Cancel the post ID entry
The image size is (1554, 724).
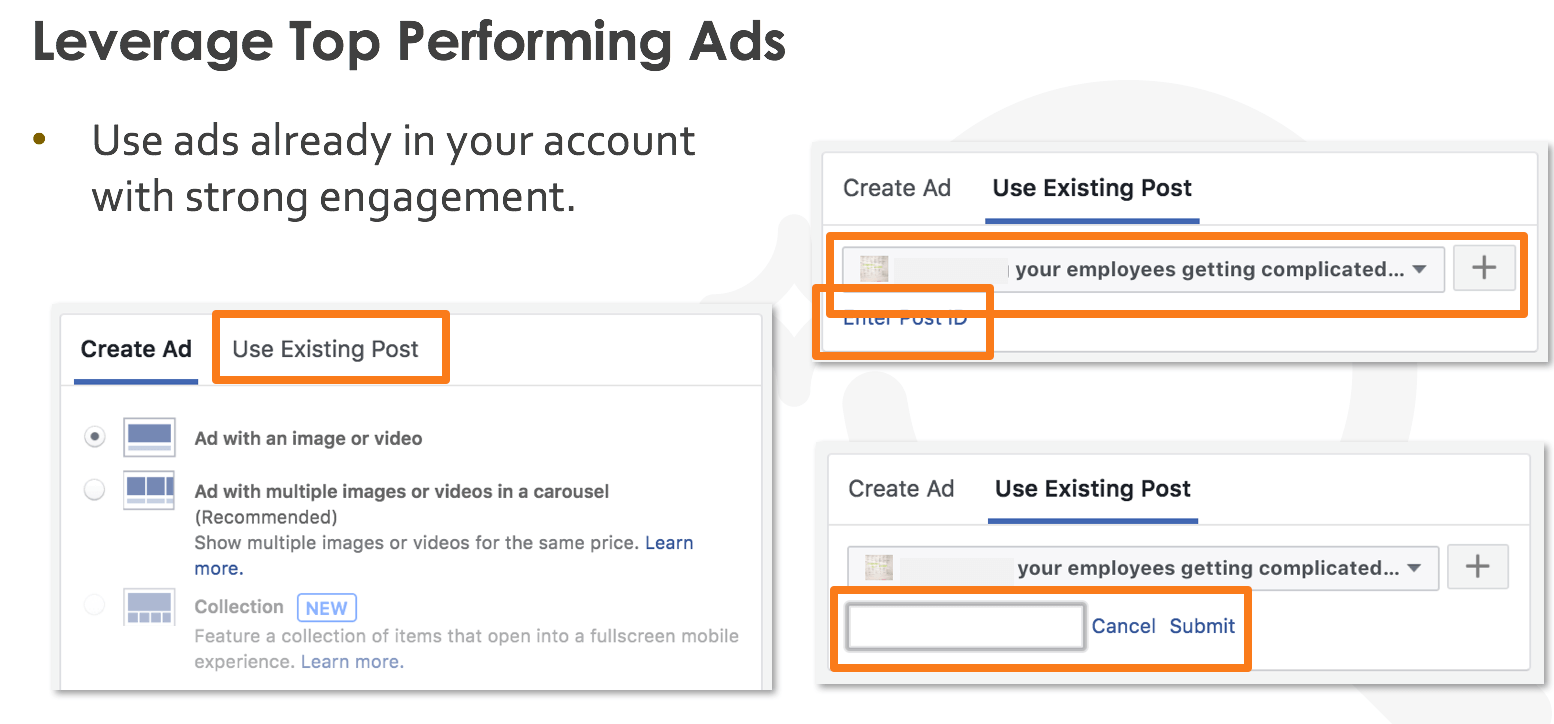pos(1123,626)
